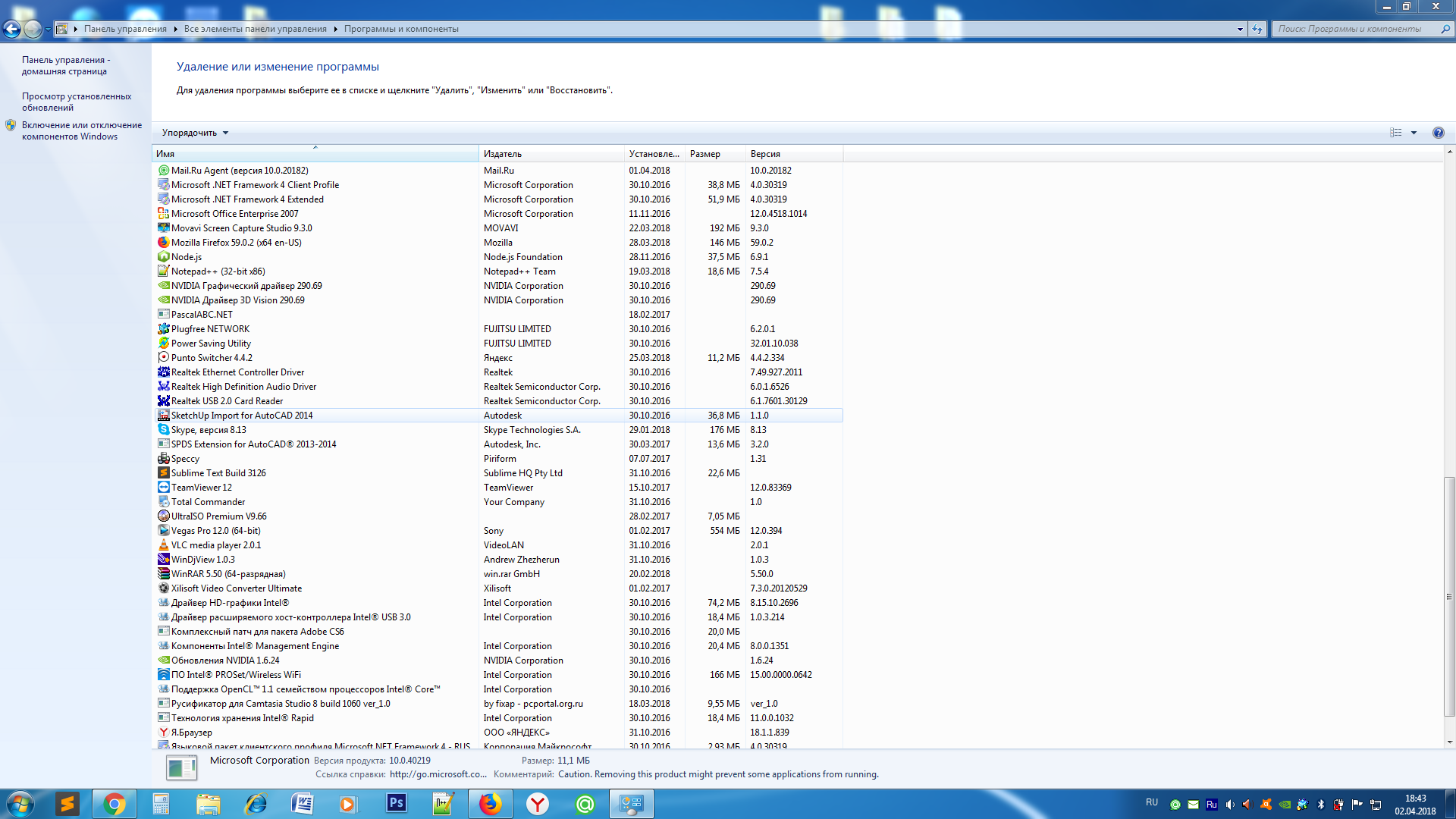Select the WinRAR 5.50 program entry

tap(227, 574)
